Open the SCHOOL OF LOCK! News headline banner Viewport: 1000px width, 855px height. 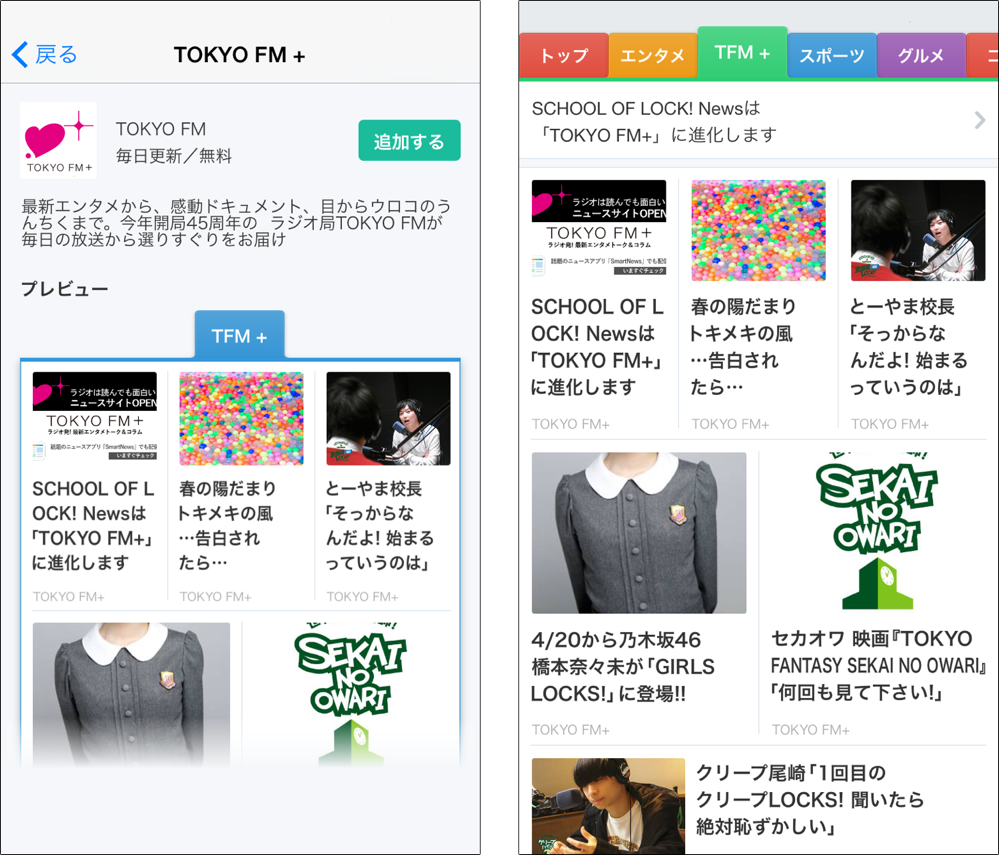[759, 121]
